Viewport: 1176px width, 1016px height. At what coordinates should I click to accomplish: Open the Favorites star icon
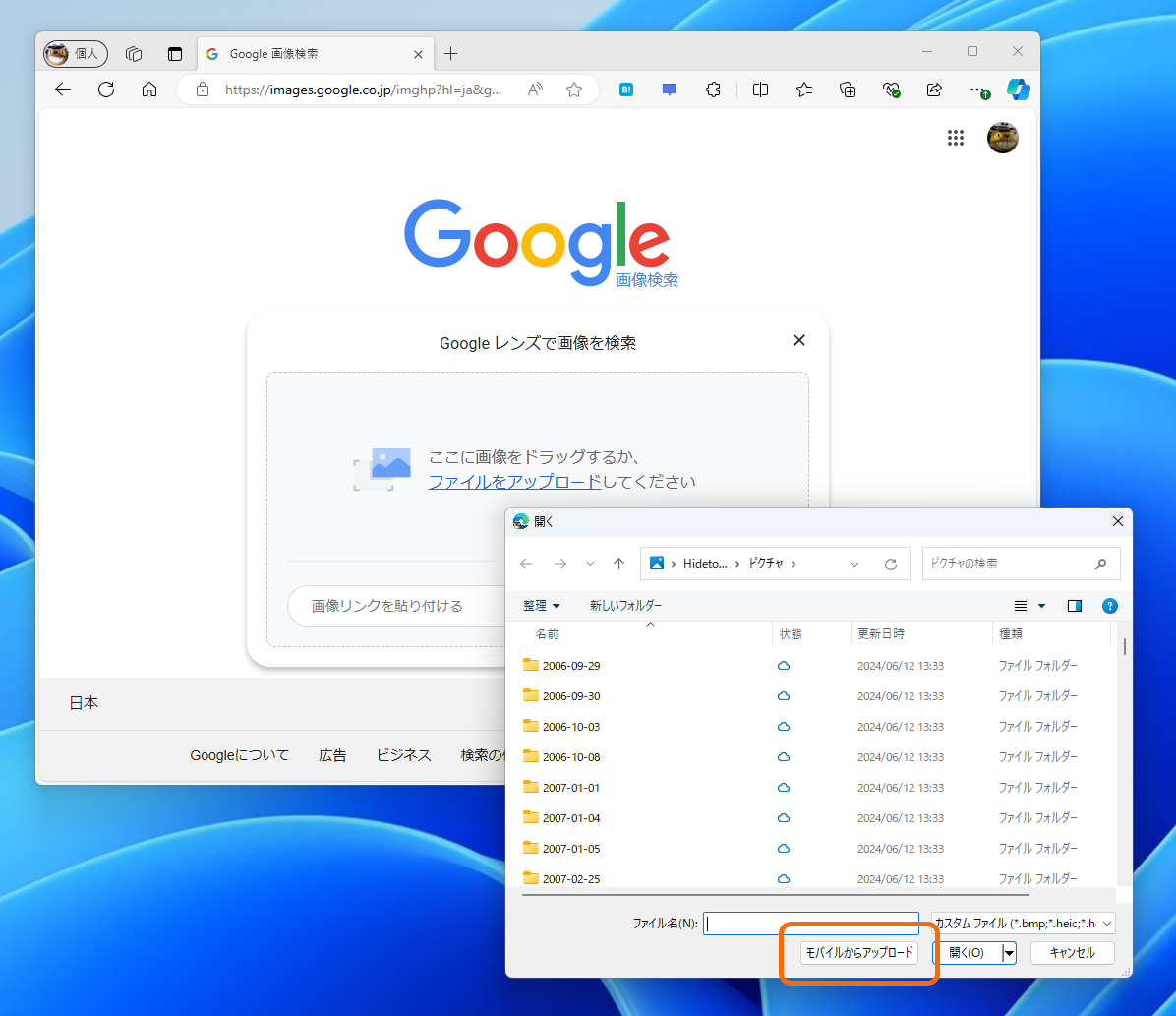[804, 90]
